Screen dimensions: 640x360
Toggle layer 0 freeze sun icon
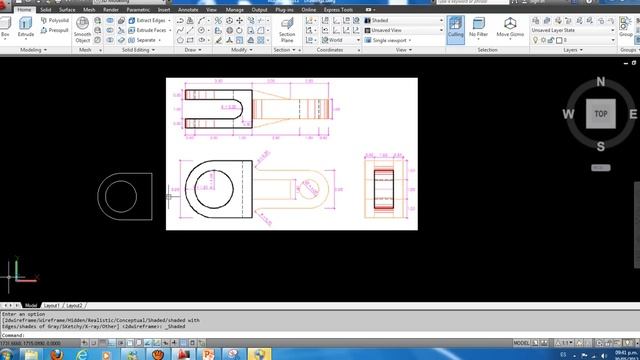point(543,40)
